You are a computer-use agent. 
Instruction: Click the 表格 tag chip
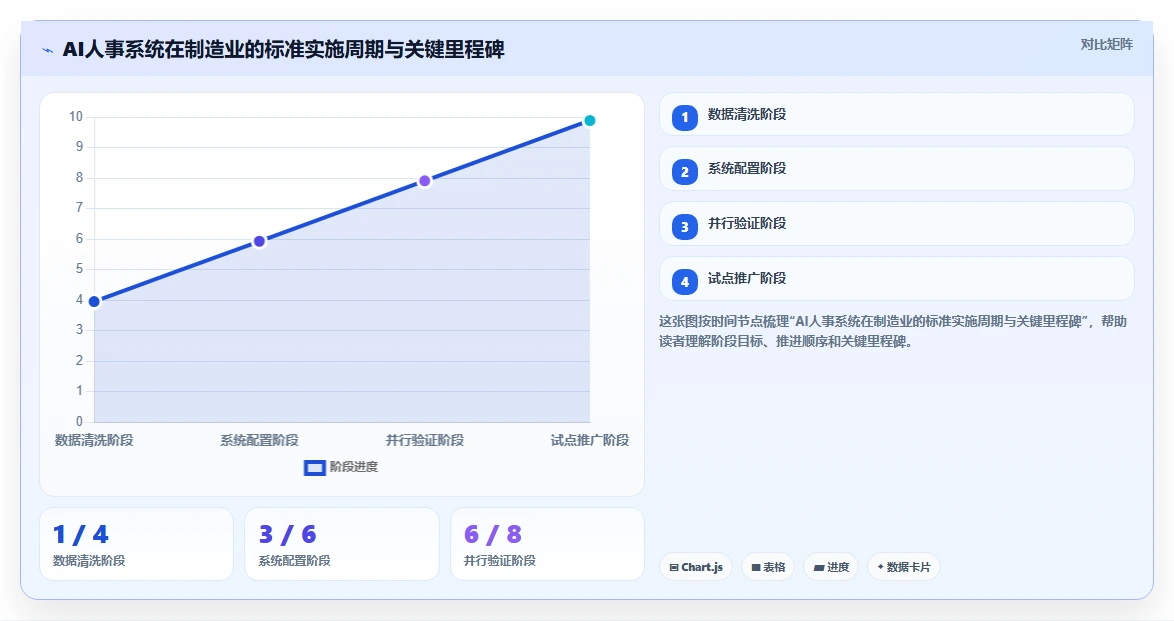(767, 567)
